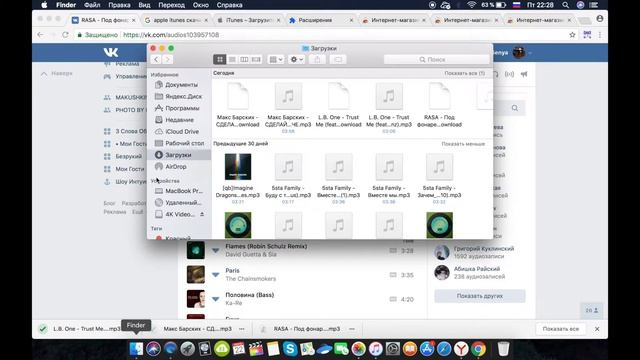This screenshot has height=360, width=640.
Task: Select the 5sta Family - Вместе мы.mp3 file
Action: (389, 177)
